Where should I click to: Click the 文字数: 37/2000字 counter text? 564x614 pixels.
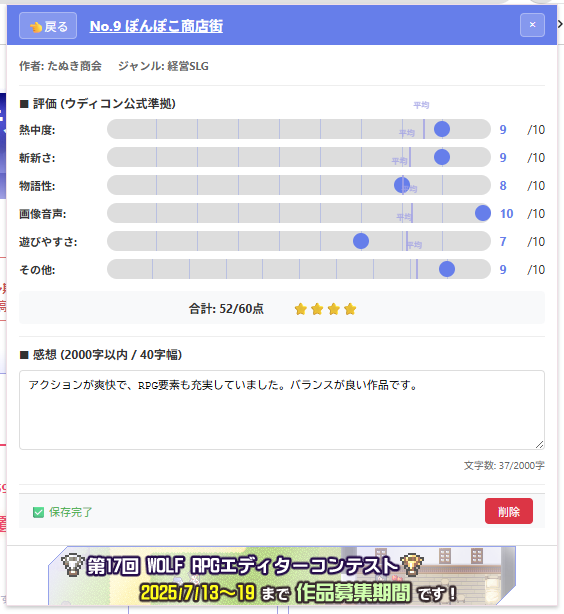coord(504,465)
